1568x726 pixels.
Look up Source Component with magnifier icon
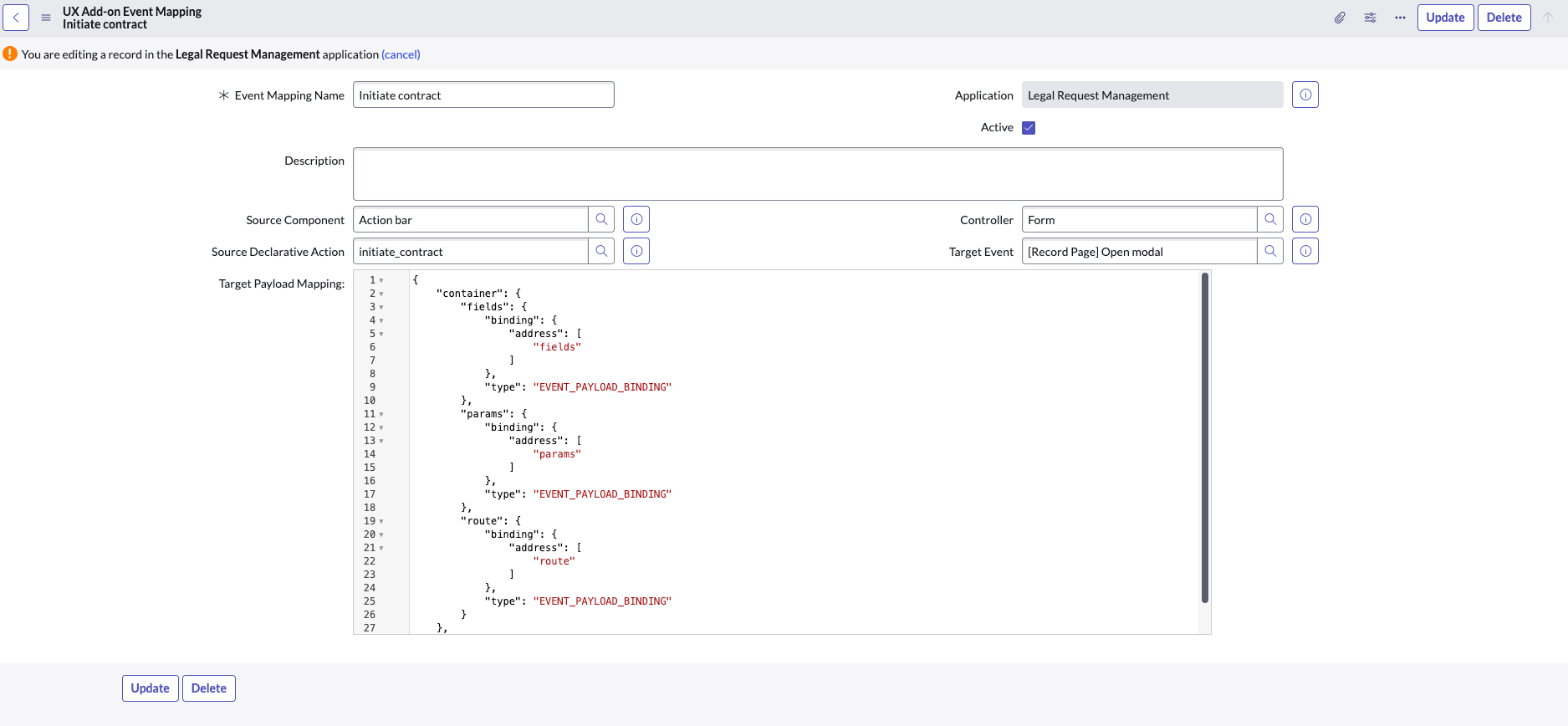tap(601, 219)
